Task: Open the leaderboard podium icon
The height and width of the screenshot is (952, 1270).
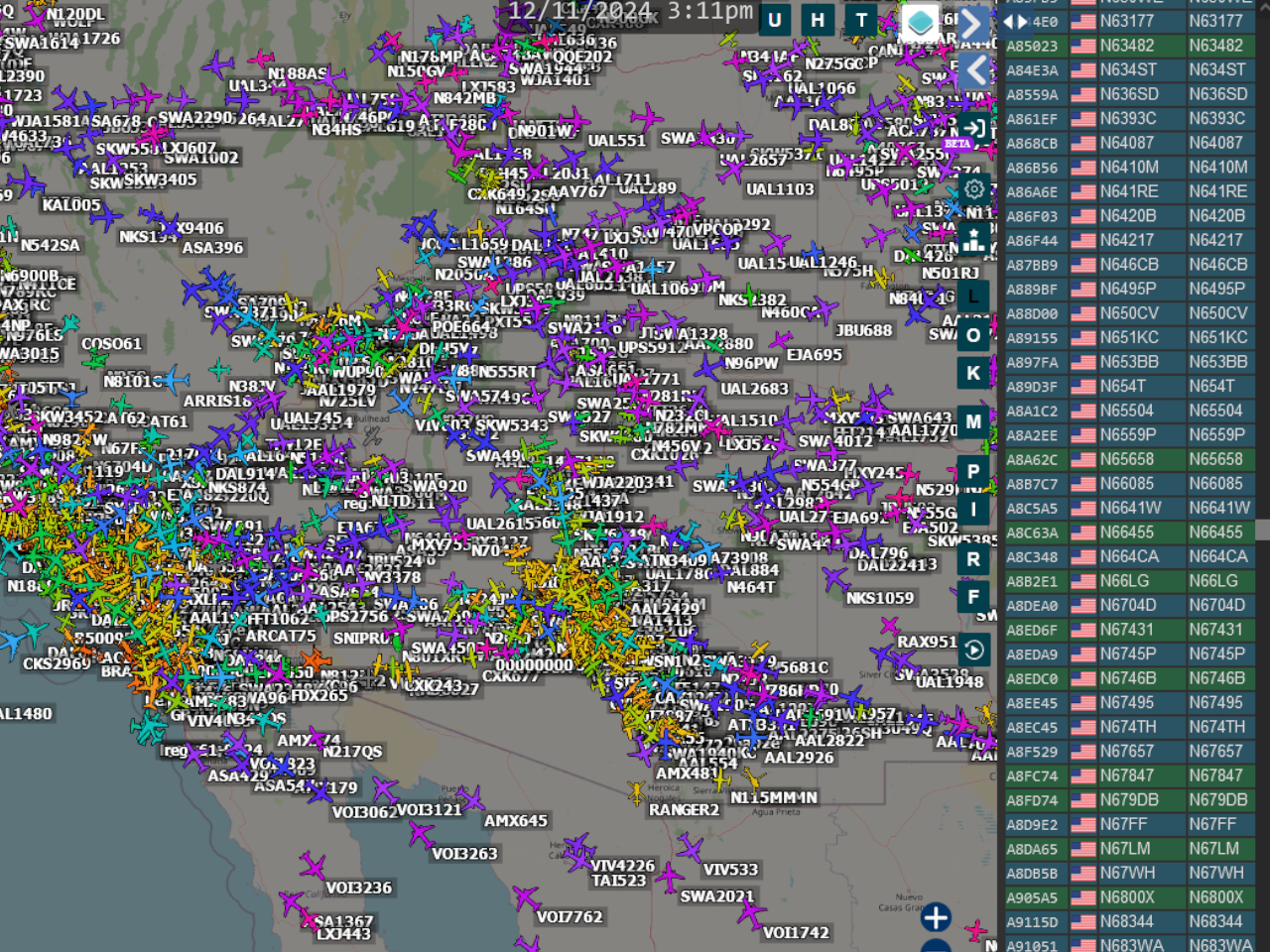Action: click(x=974, y=240)
